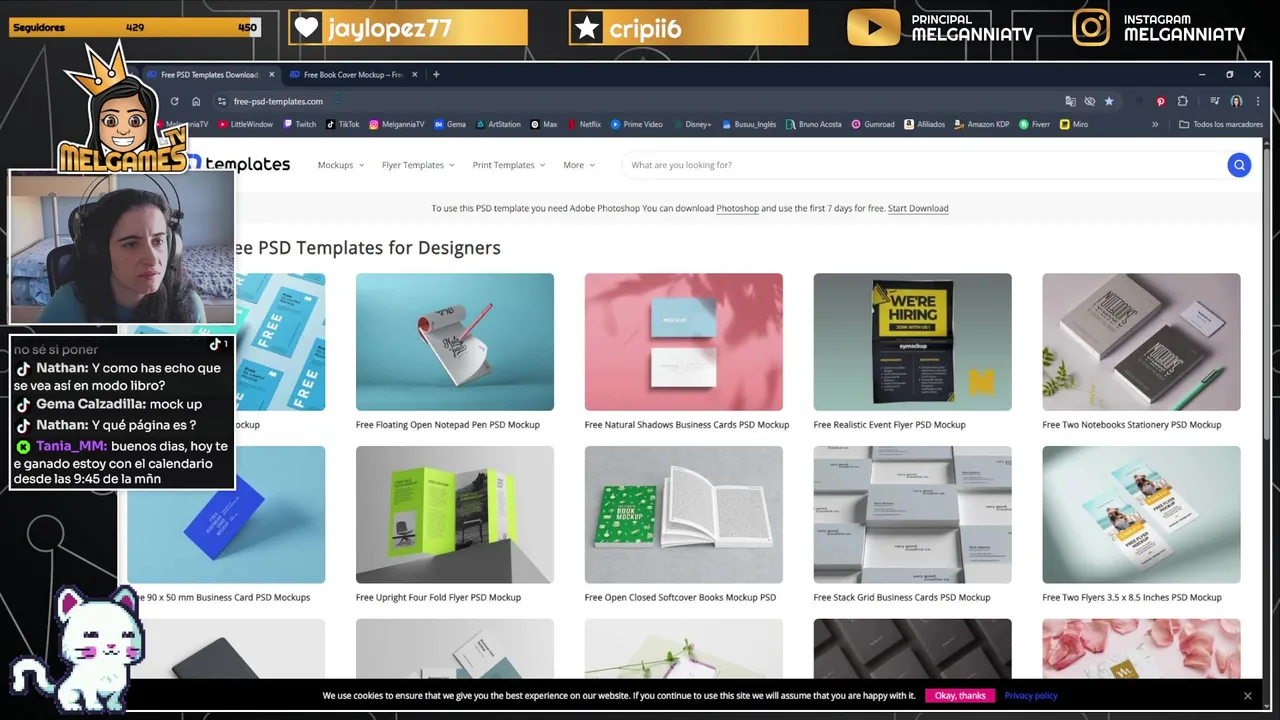
Task: Open the Extensions puzzle icon
Action: coord(1183,101)
